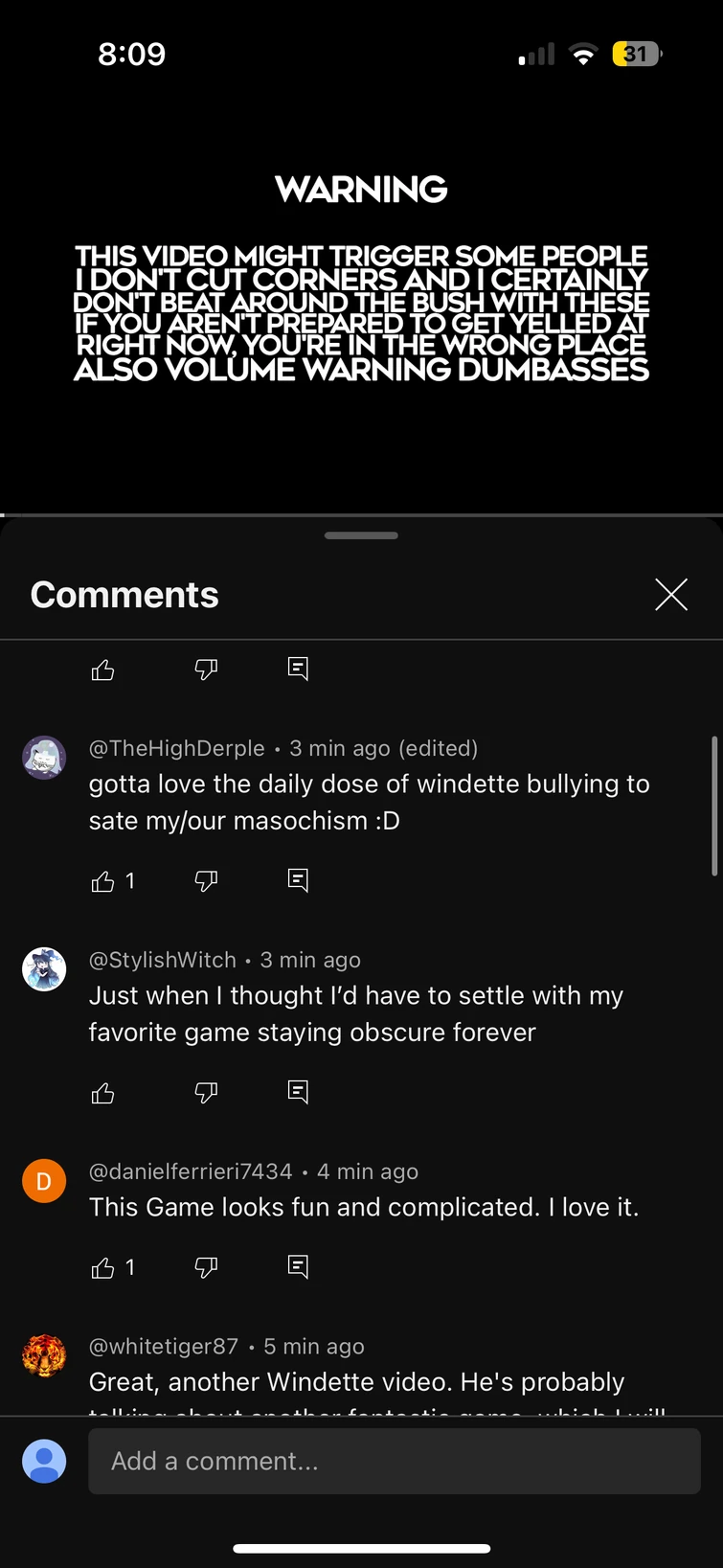723x1568 pixels.
Task: Click the comments scrollbar
Action: (714, 806)
